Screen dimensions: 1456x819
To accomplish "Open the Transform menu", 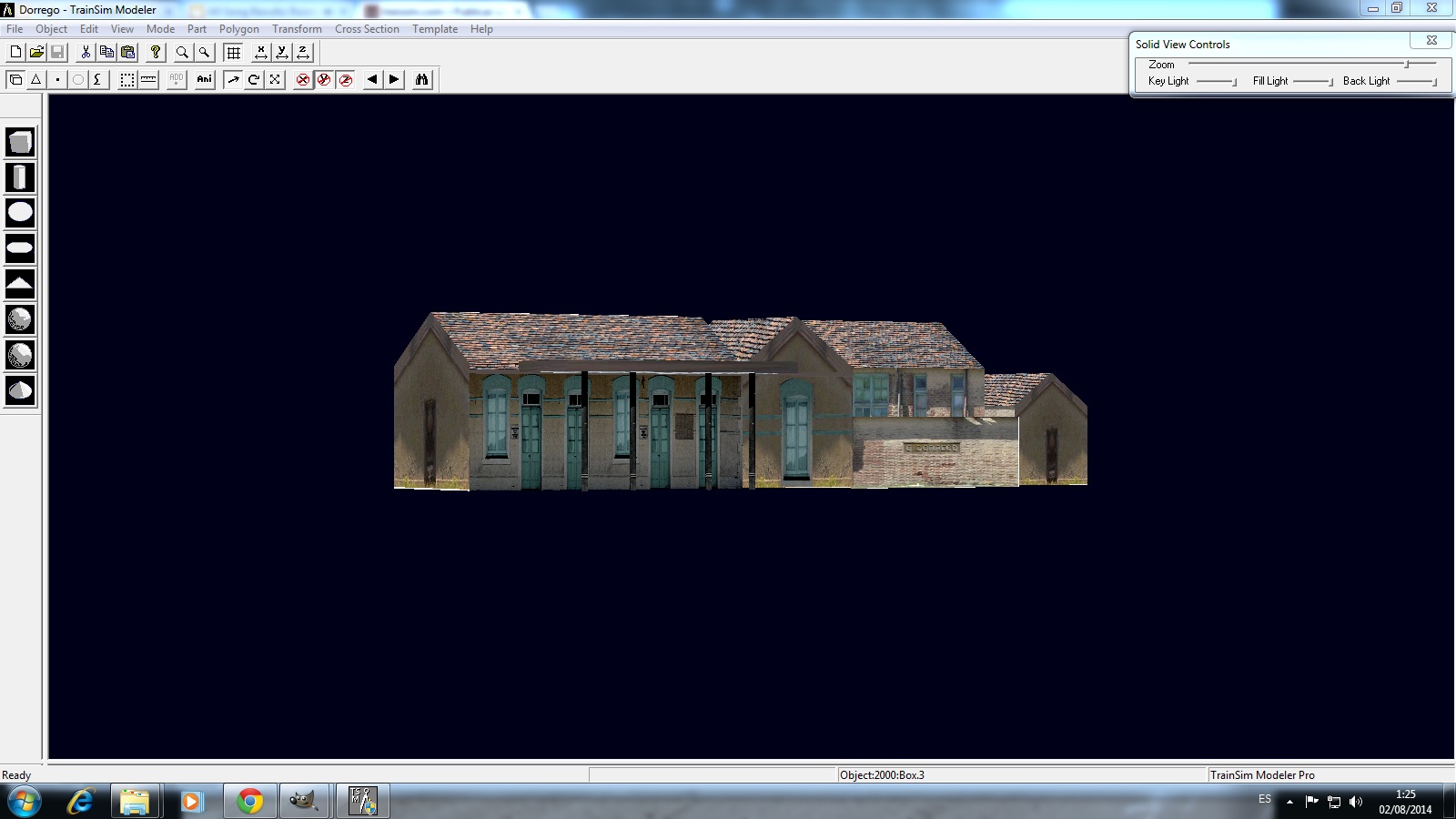I will [297, 29].
